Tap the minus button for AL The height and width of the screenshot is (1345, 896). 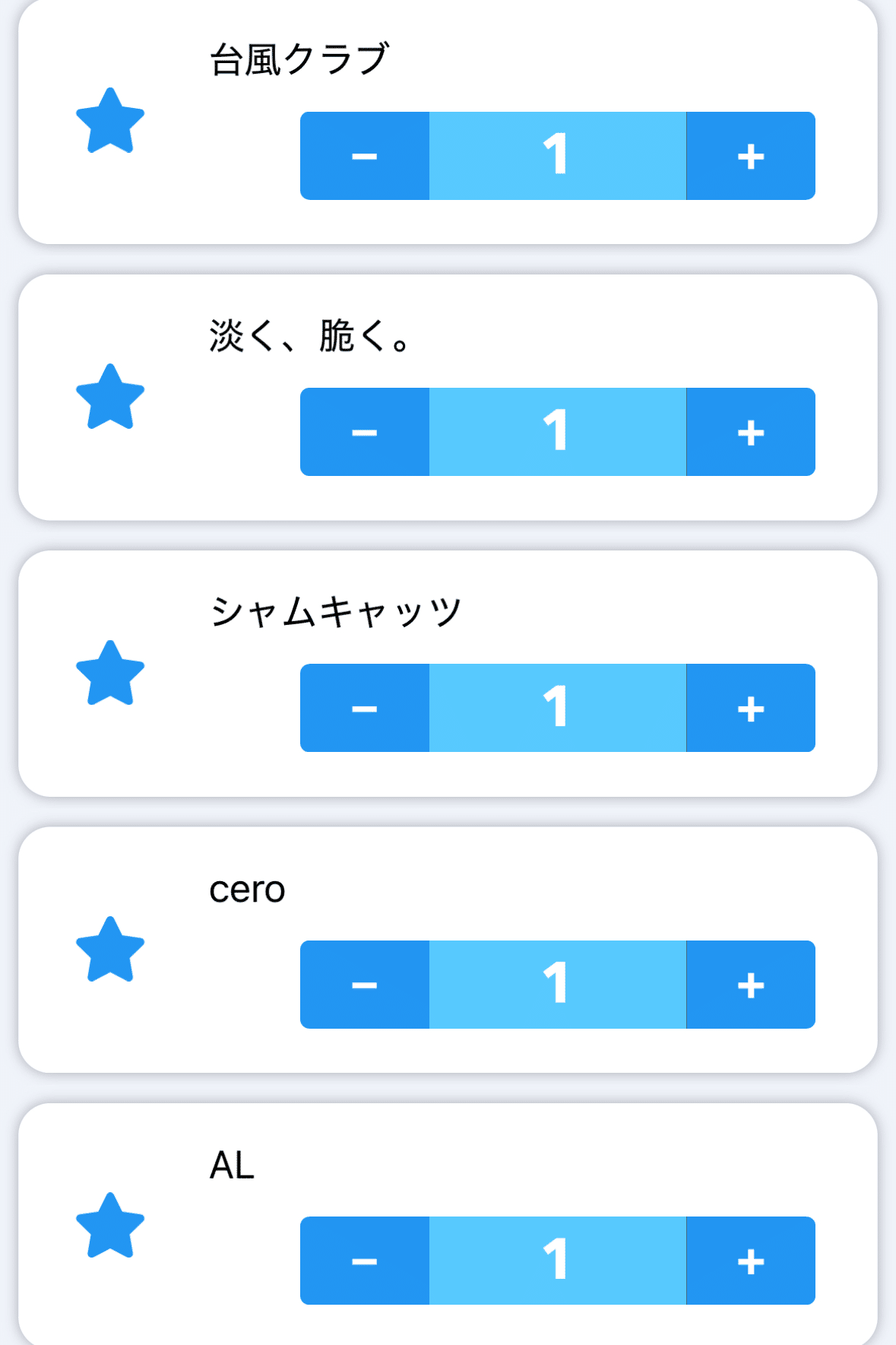(365, 1261)
